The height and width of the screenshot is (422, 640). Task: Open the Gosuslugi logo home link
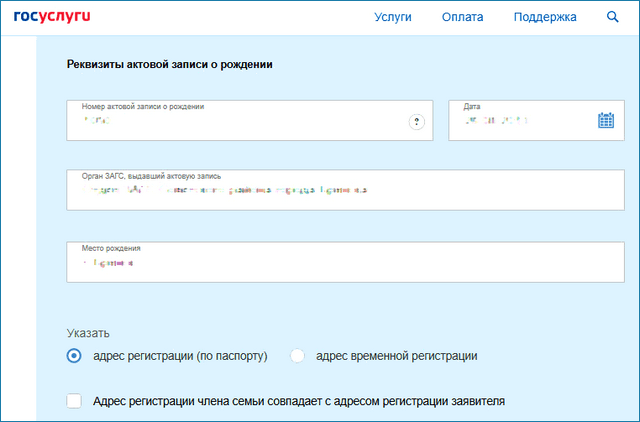click(52, 17)
